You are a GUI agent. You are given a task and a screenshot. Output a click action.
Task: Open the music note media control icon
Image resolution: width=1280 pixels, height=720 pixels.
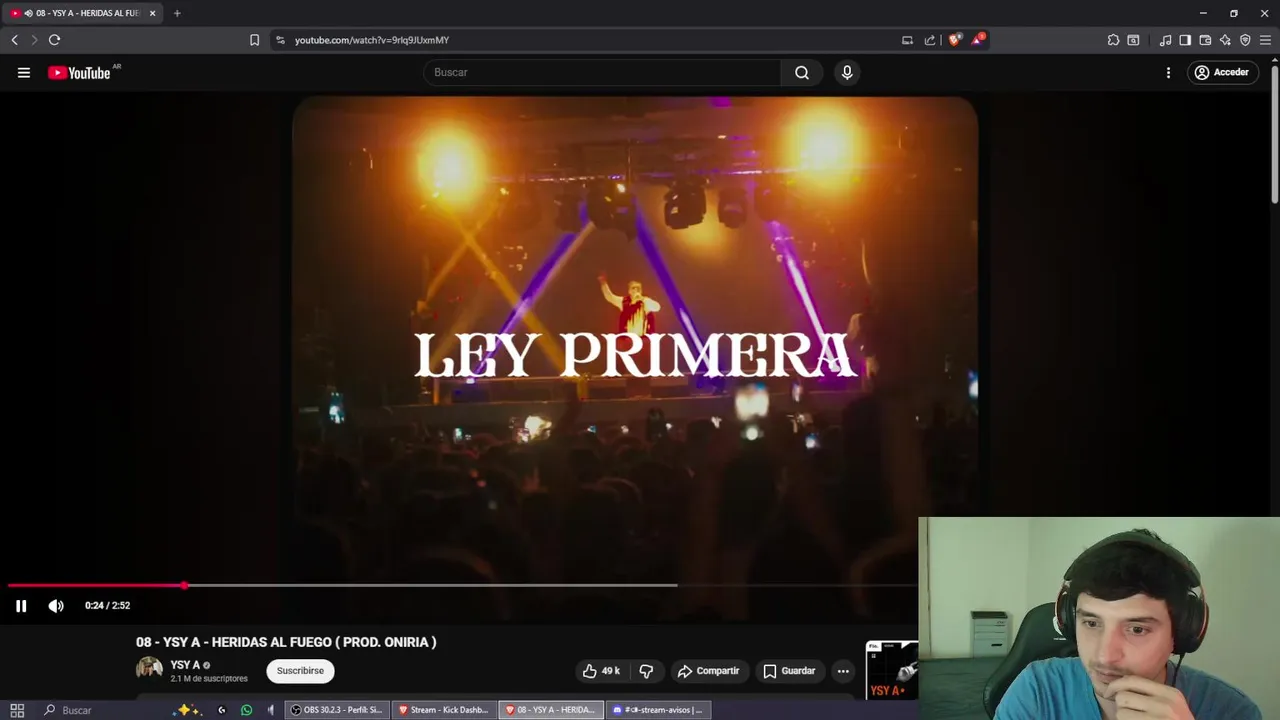[1165, 40]
